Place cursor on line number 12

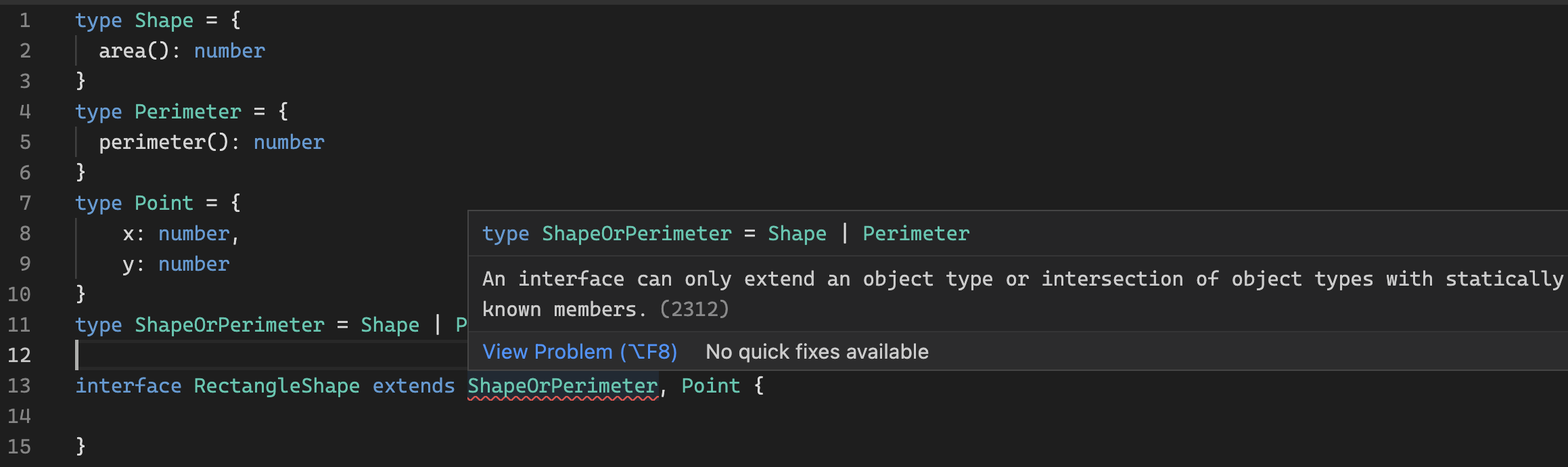point(19,355)
